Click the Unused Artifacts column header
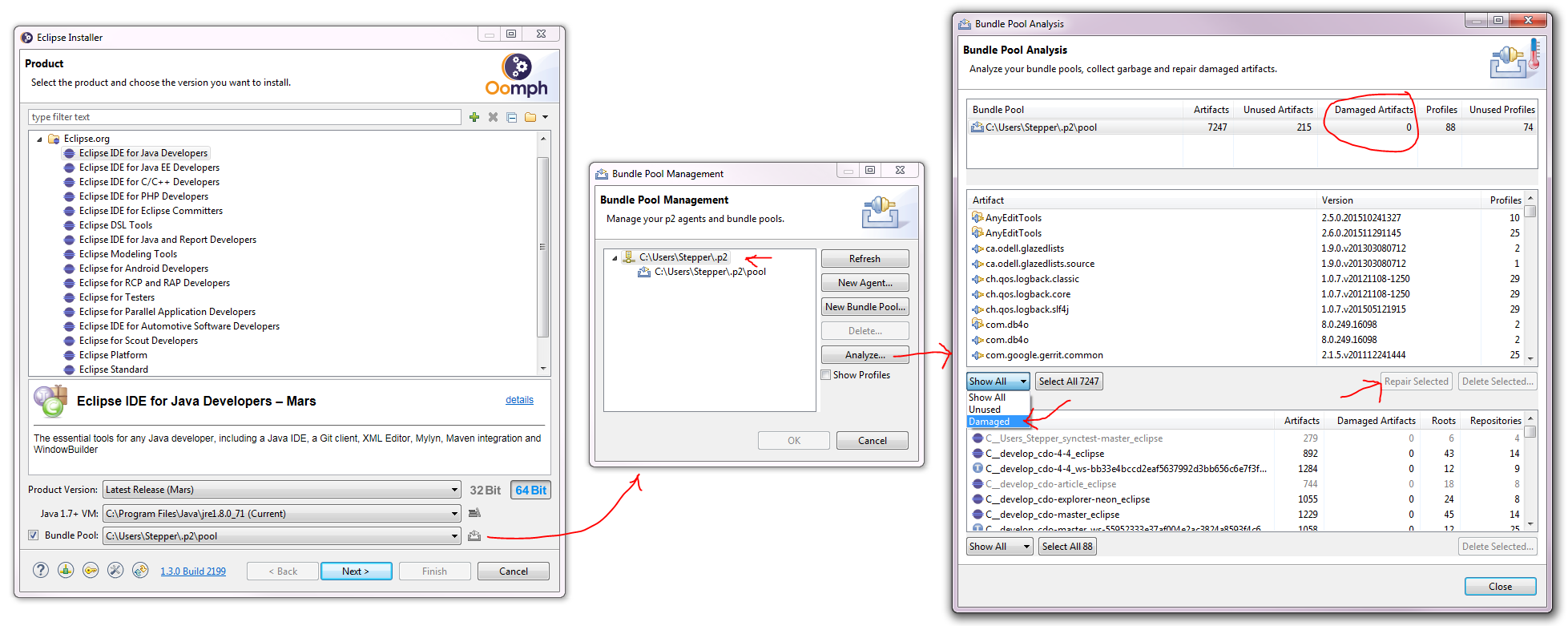 [x=1276, y=110]
